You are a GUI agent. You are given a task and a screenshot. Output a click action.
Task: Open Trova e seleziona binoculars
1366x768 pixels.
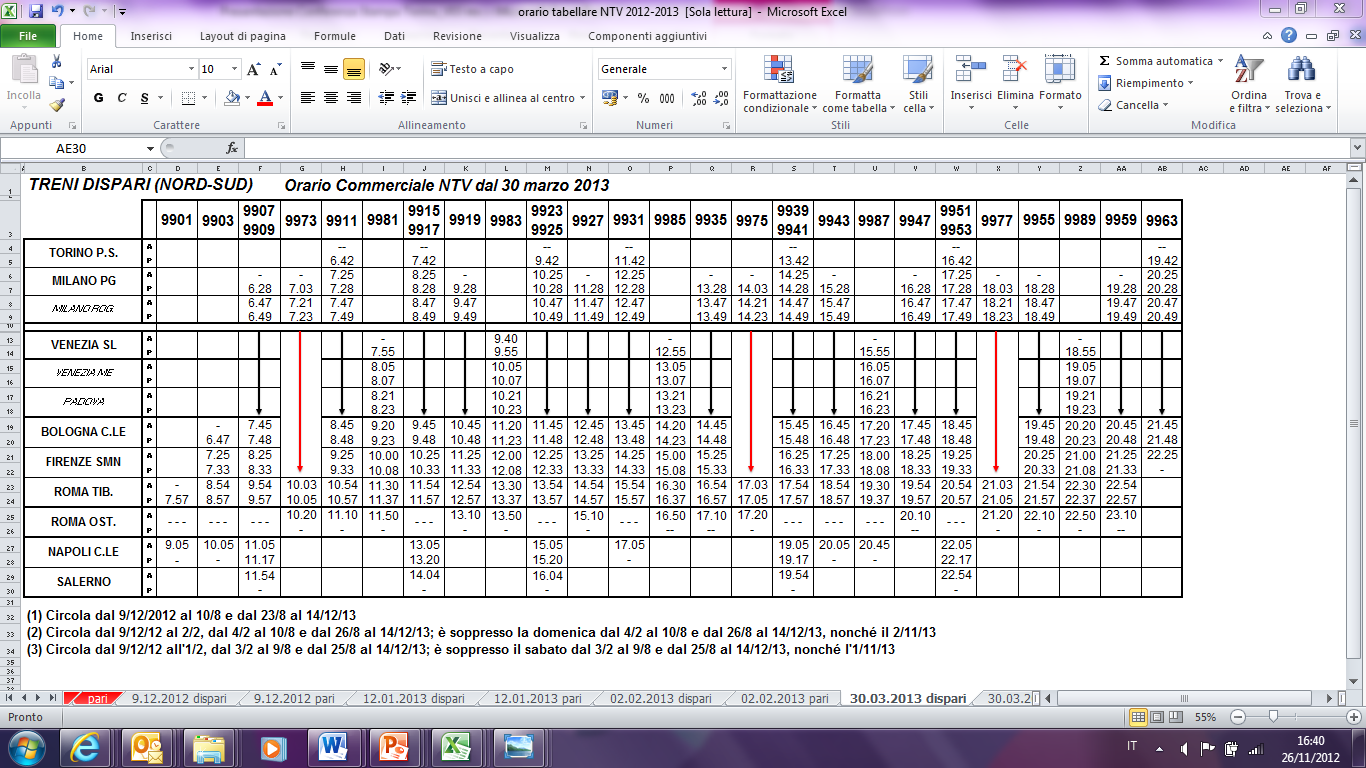1302,84
